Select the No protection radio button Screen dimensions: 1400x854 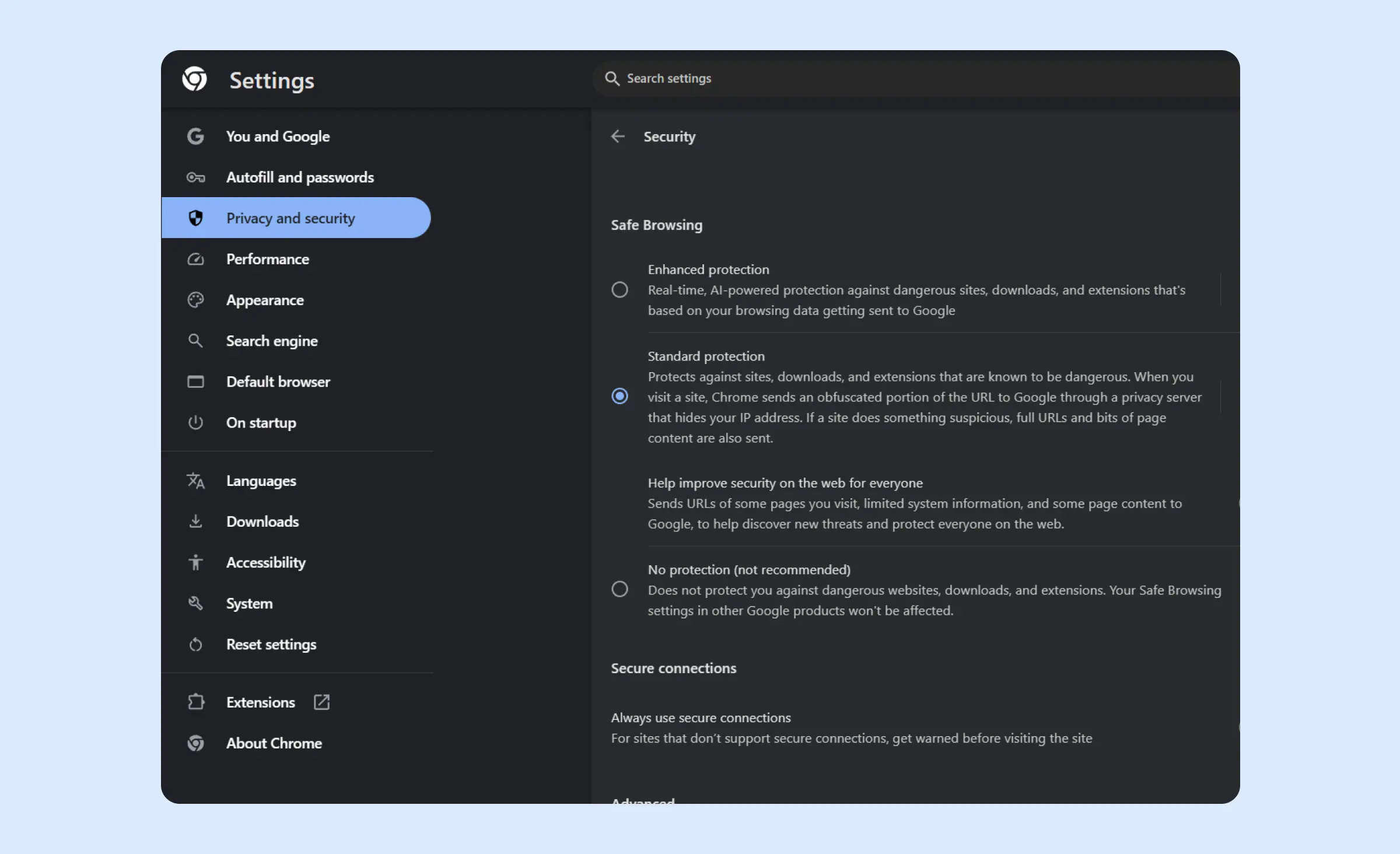[619, 589]
